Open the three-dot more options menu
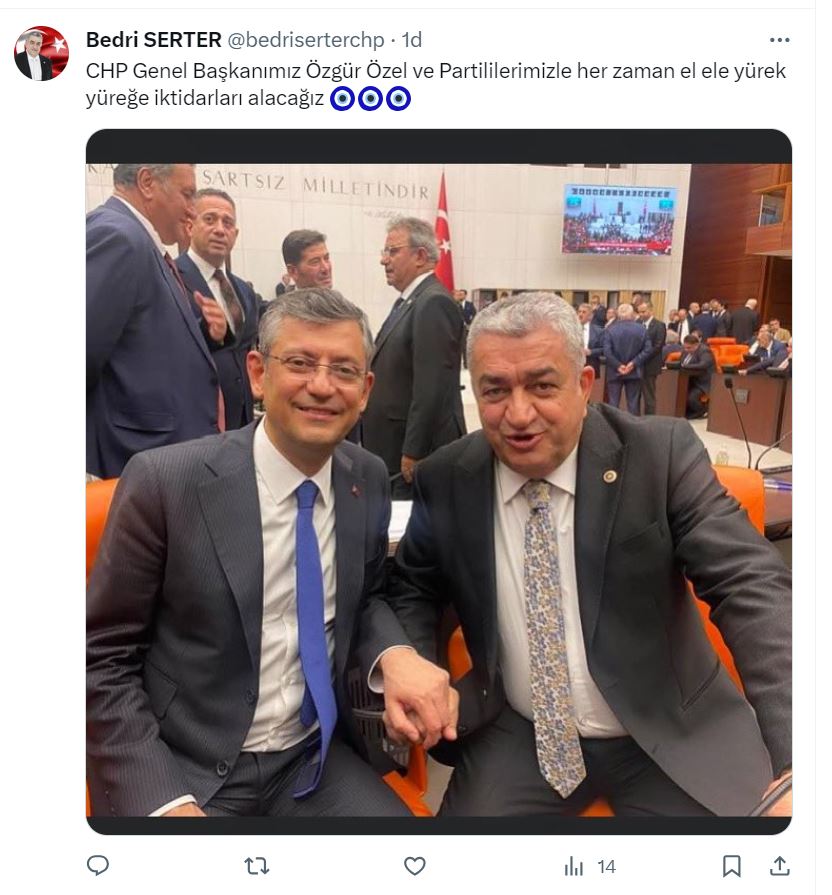832x895 pixels. pyautogui.click(x=779, y=40)
